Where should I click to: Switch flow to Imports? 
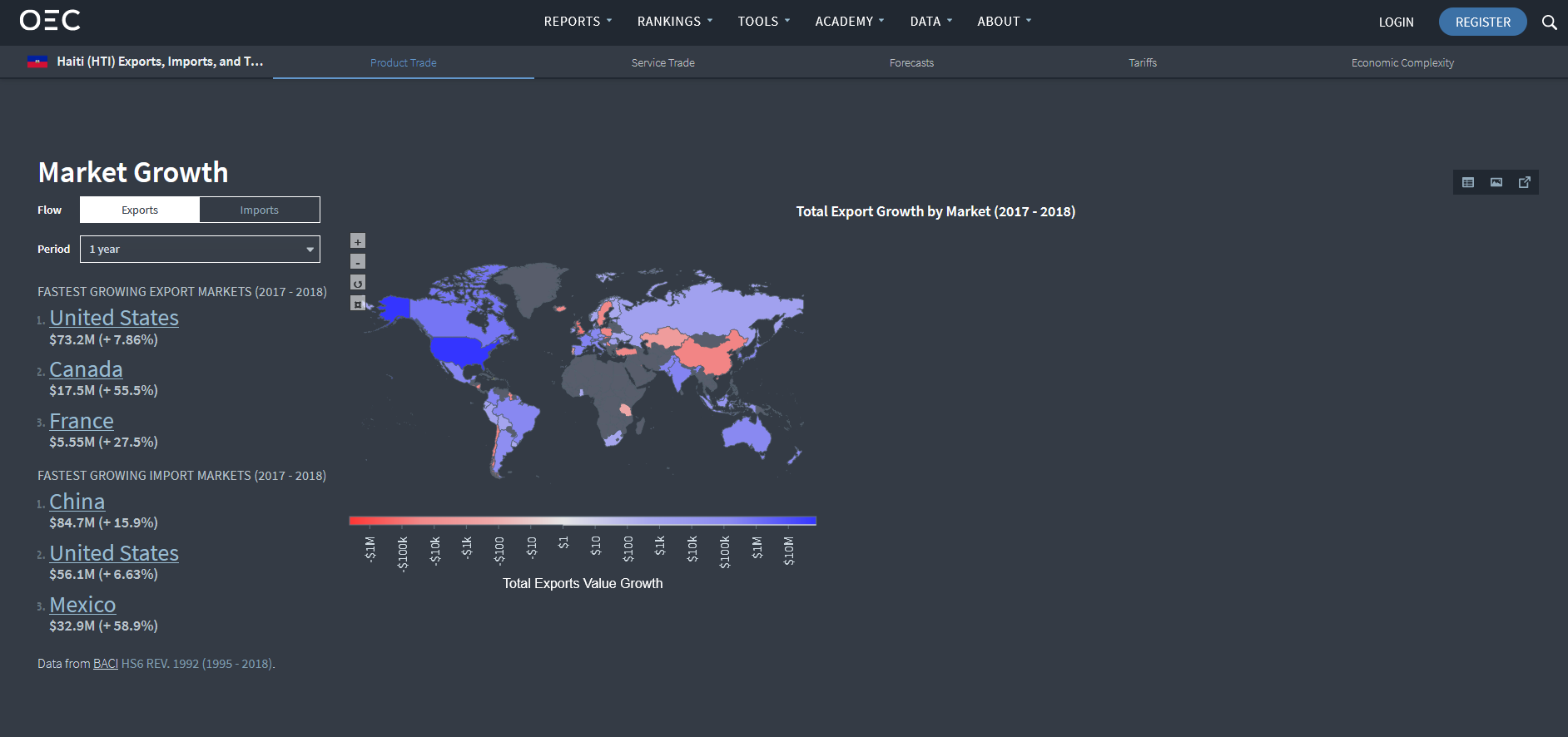point(260,210)
